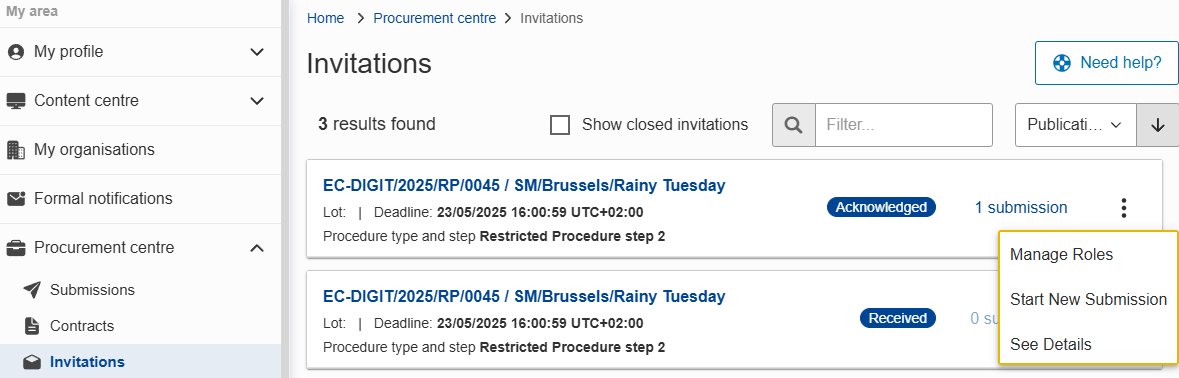Click the Submissions paper plane icon
Image resolution: width=1179 pixels, height=378 pixels.
(32, 289)
